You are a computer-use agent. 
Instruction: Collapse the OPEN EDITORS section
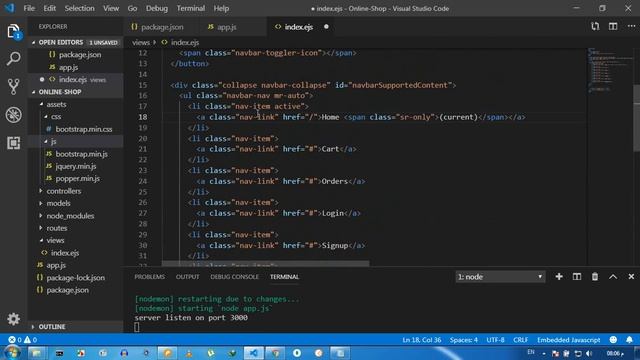pos(60,42)
